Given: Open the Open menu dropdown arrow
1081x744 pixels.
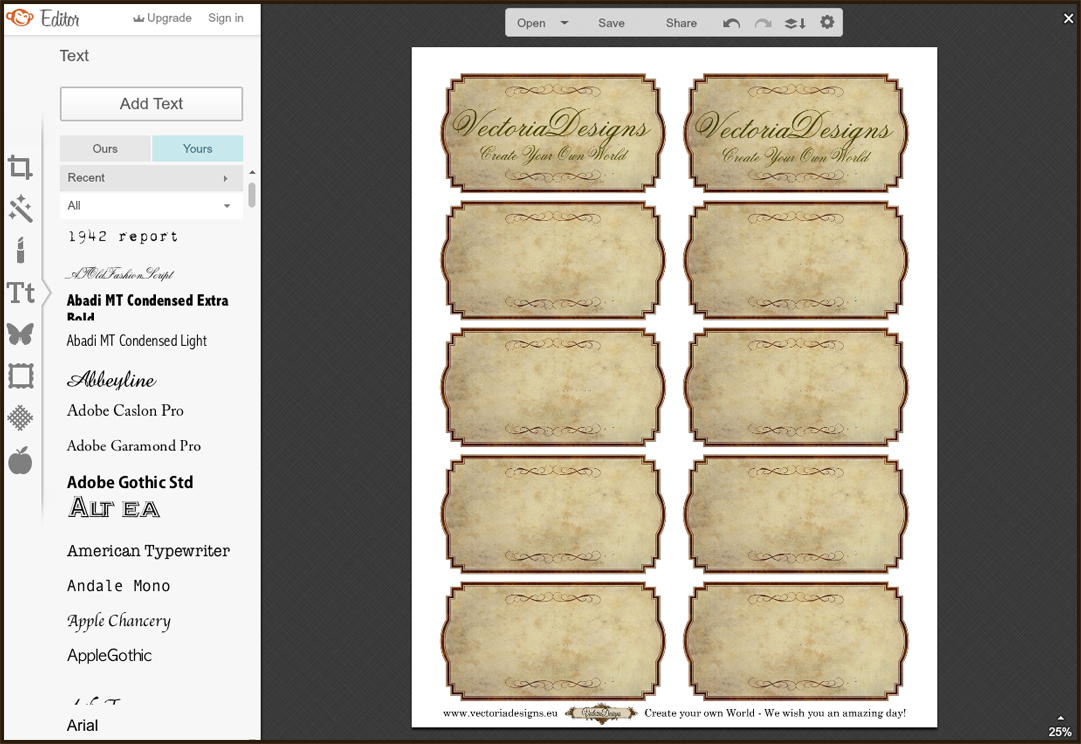Looking at the screenshot, I should (x=564, y=23).
